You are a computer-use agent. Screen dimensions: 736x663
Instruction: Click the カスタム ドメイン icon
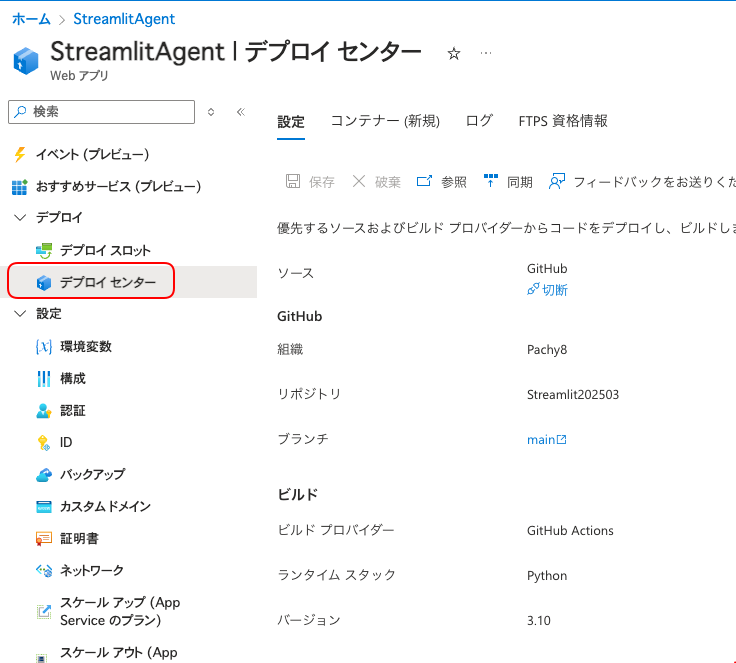click(x=44, y=507)
